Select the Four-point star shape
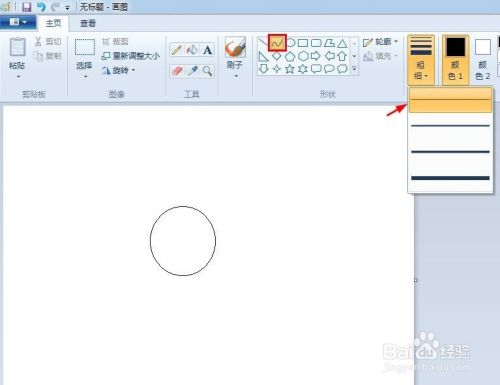This screenshot has width=500, height=385. tap(277, 69)
